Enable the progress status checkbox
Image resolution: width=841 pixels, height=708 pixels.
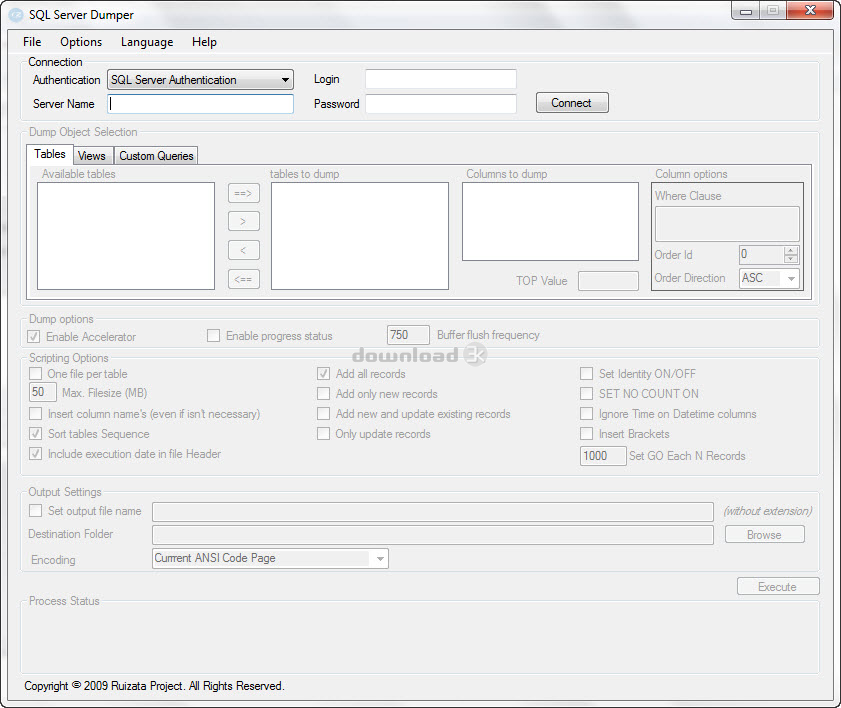click(213, 336)
